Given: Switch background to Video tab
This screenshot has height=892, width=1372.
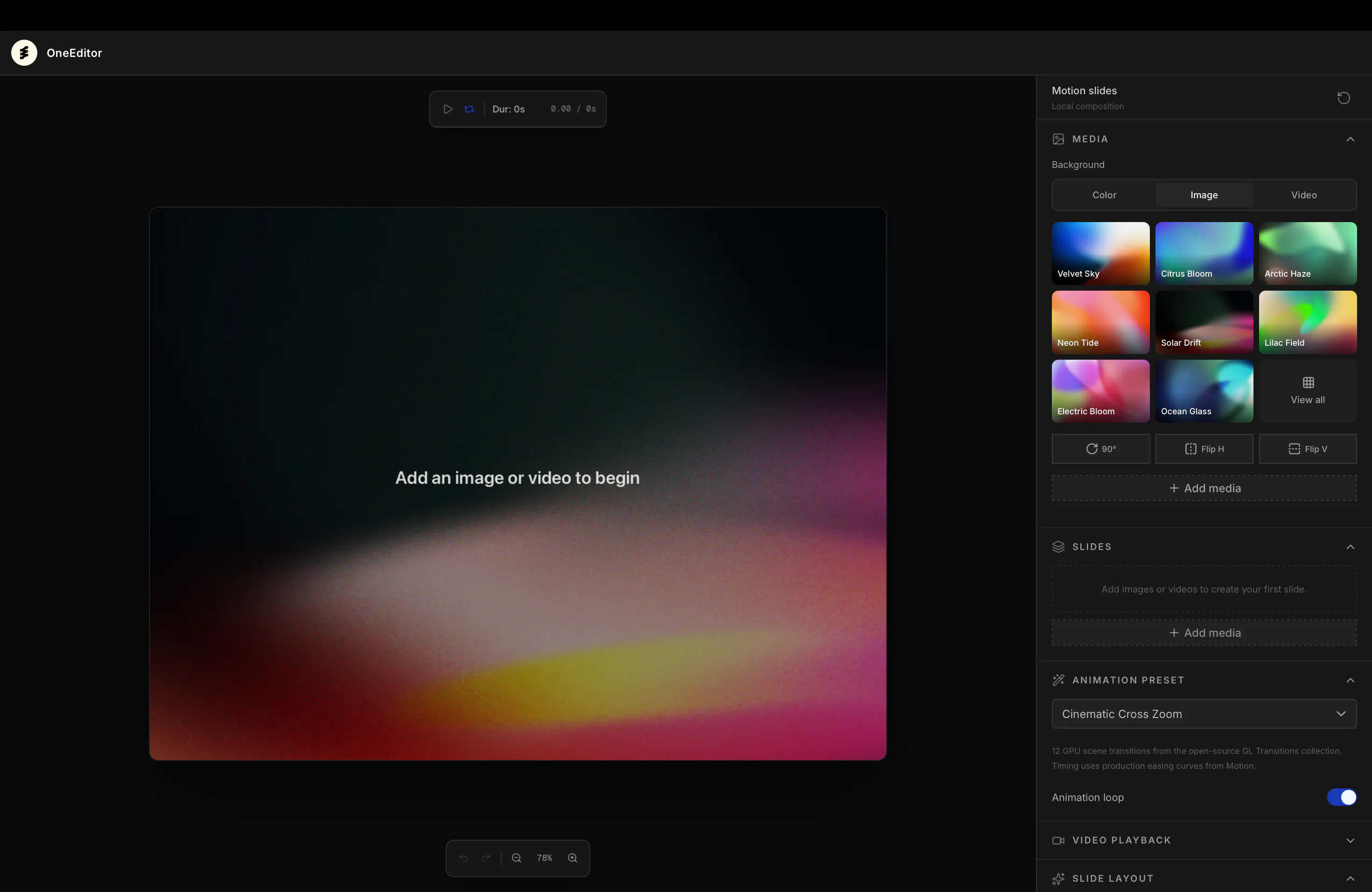Looking at the screenshot, I should pyautogui.click(x=1303, y=195).
